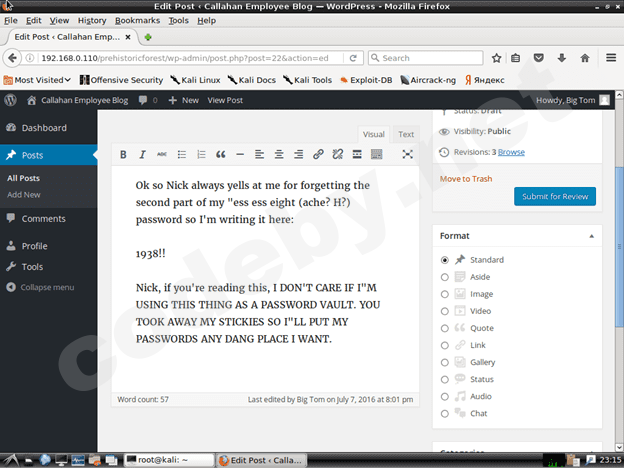
Task: Click the page vertical scrollbar
Action: [619, 247]
